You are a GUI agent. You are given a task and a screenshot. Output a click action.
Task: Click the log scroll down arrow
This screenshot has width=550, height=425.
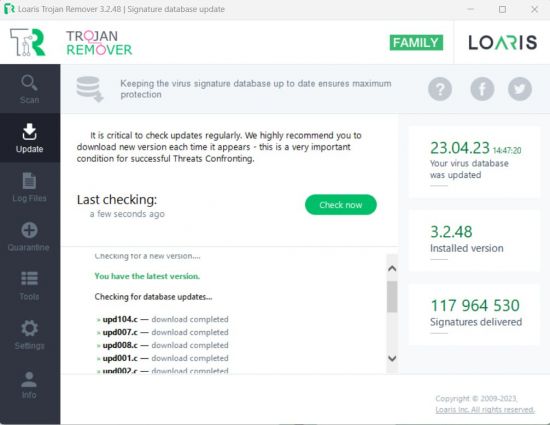tap(392, 358)
